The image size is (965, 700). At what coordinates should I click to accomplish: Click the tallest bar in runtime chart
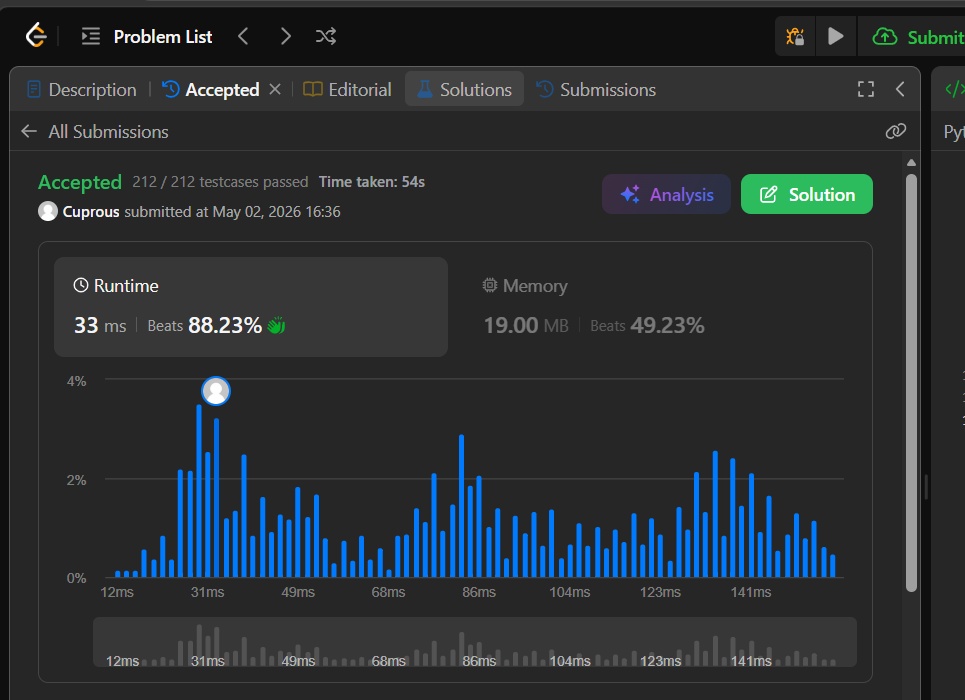tap(199, 491)
